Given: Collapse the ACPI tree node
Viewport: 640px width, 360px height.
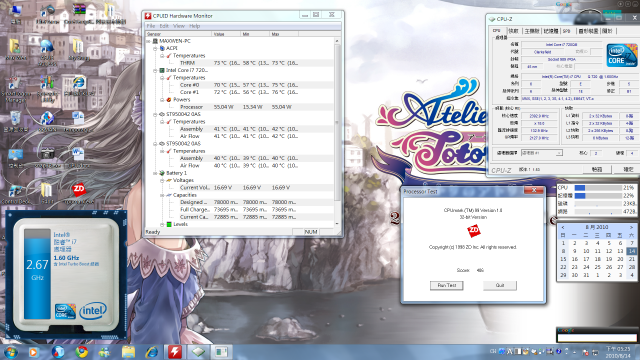Looking at the screenshot, I should click(155, 49).
